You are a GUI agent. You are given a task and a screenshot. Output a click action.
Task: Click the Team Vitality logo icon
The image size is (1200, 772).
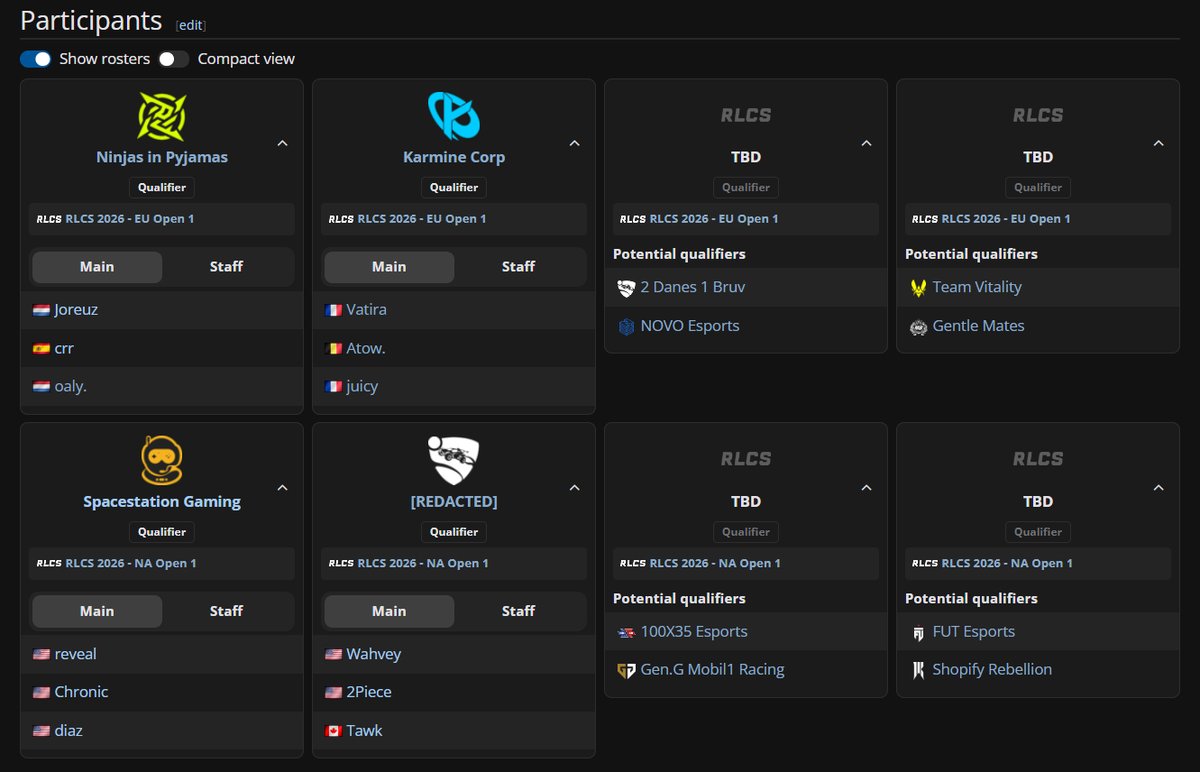click(918, 288)
